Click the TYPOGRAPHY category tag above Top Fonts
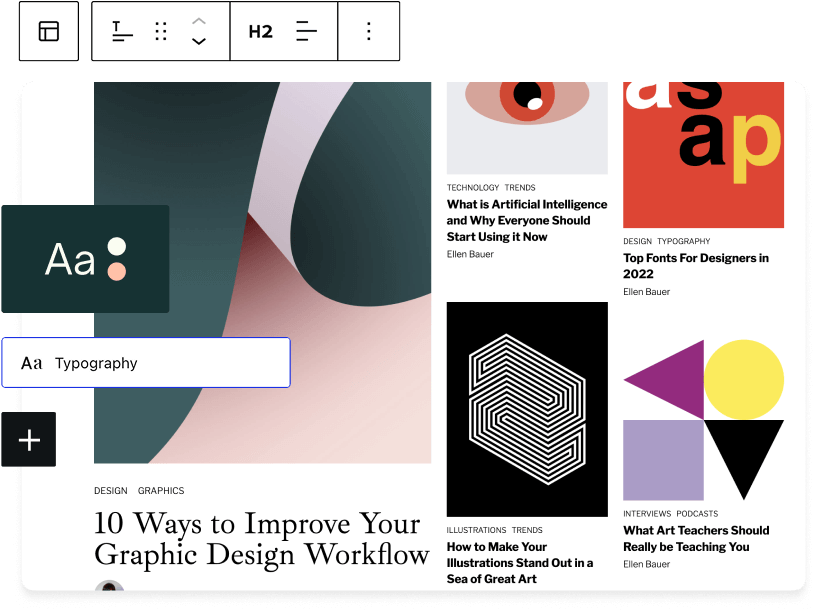Image resolution: width=817 pixels, height=610 pixels. coord(683,241)
